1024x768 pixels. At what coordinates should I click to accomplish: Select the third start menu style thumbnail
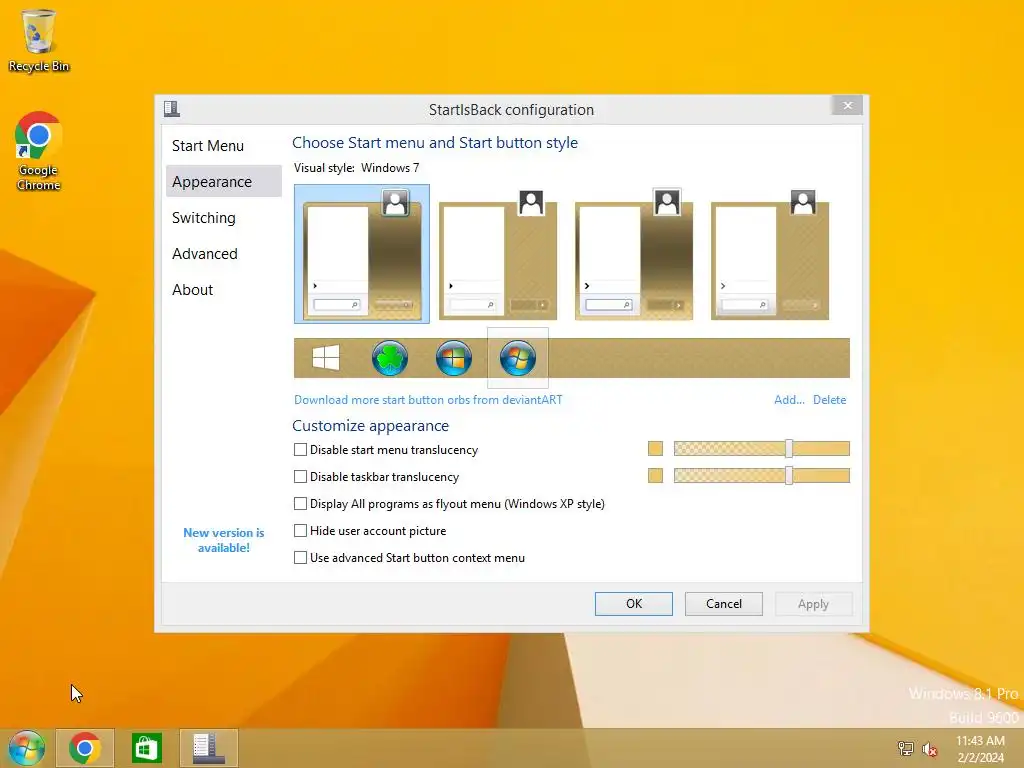click(x=633, y=255)
